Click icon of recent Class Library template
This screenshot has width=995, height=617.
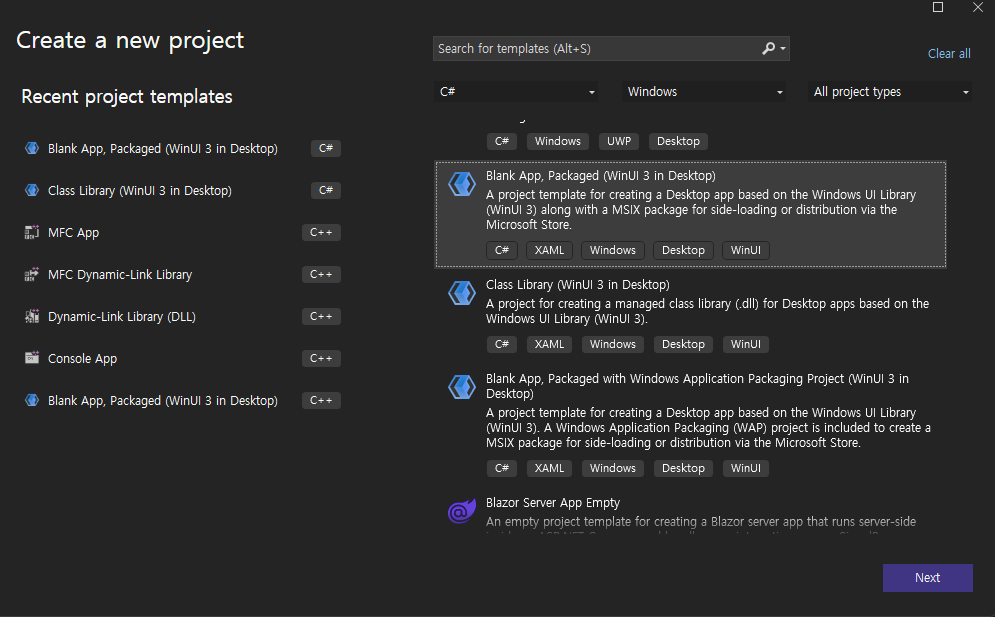click(x=32, y=190)
